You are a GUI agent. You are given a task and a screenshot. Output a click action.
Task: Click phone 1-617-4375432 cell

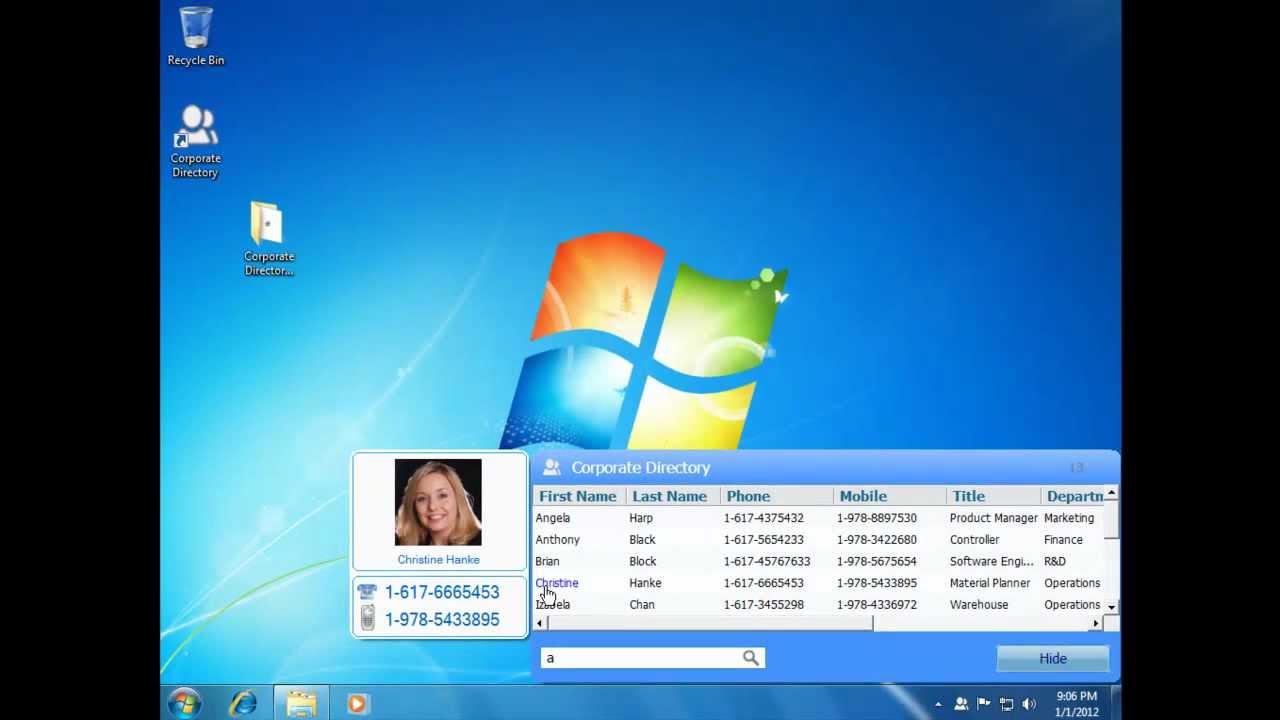(x=764, y=518)
